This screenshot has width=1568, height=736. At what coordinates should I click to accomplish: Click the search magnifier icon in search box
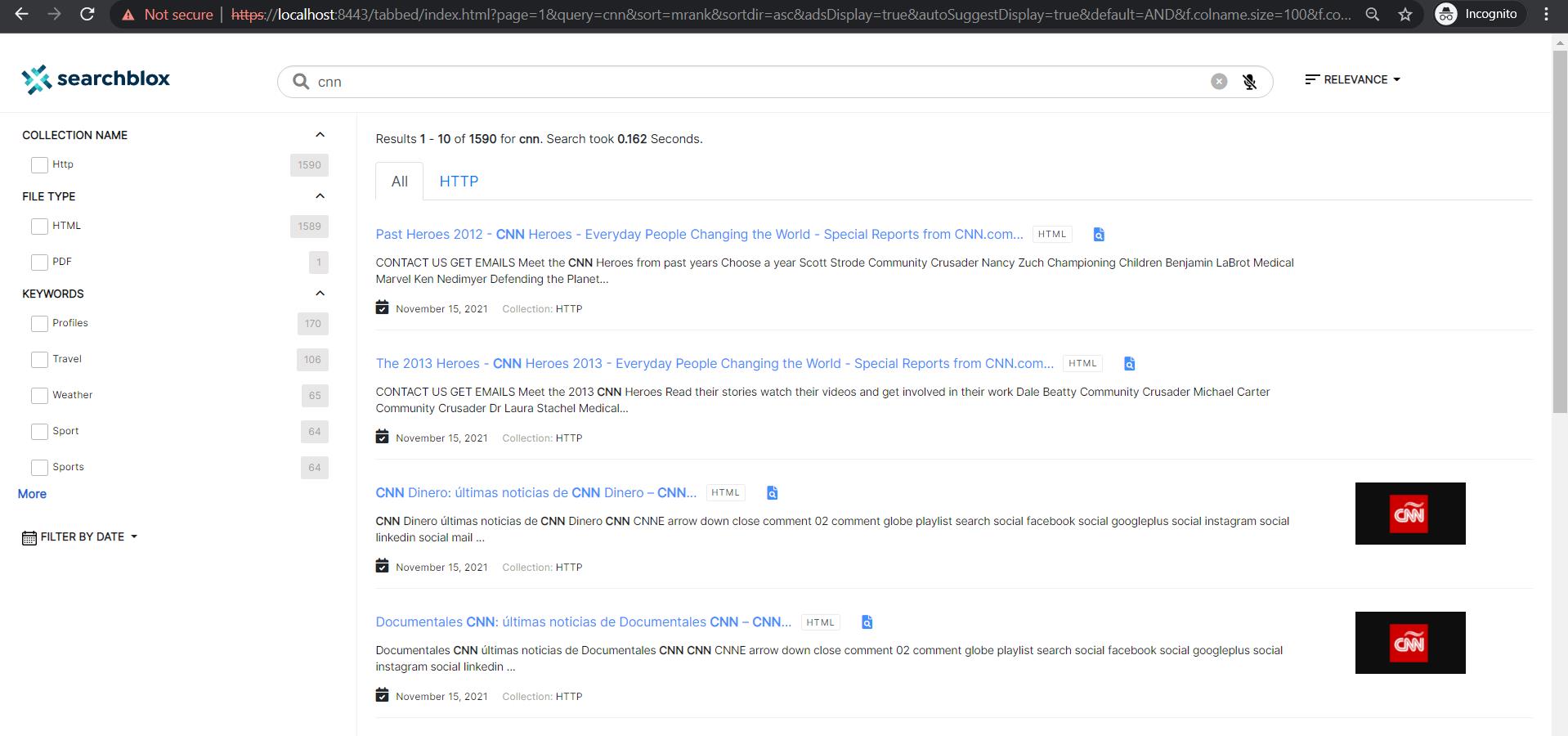click(x=301, y=82)
